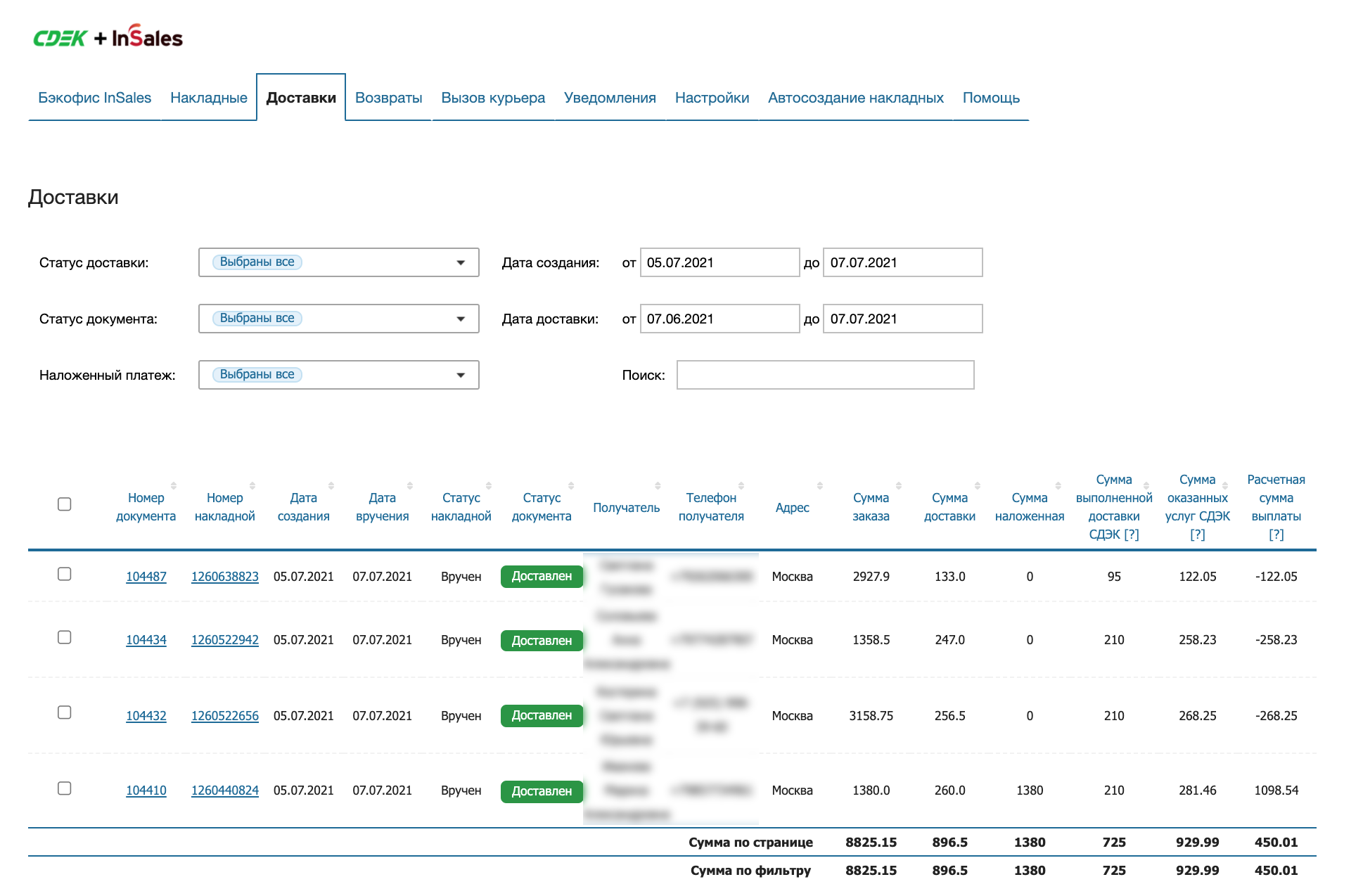This screenshot has width=1363, height=896.
Task: Sort table by Дата создания arrows
Action: click(331, 485)
